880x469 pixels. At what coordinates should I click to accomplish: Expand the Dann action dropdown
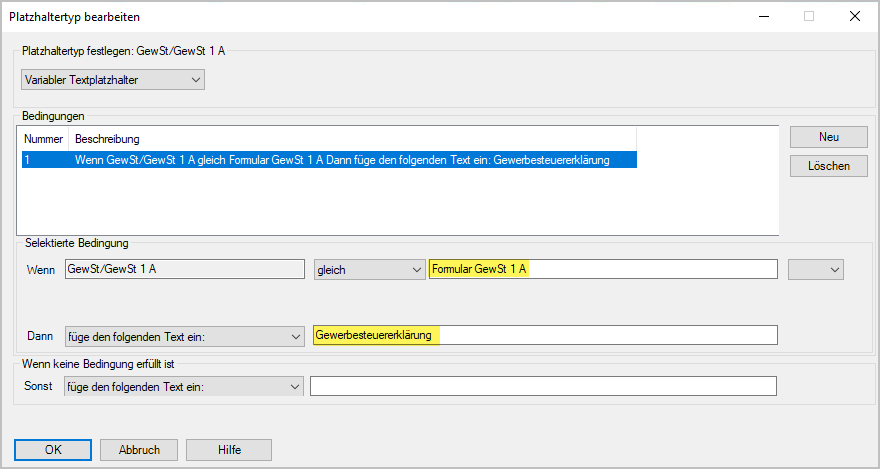click(x=183, y=336)
